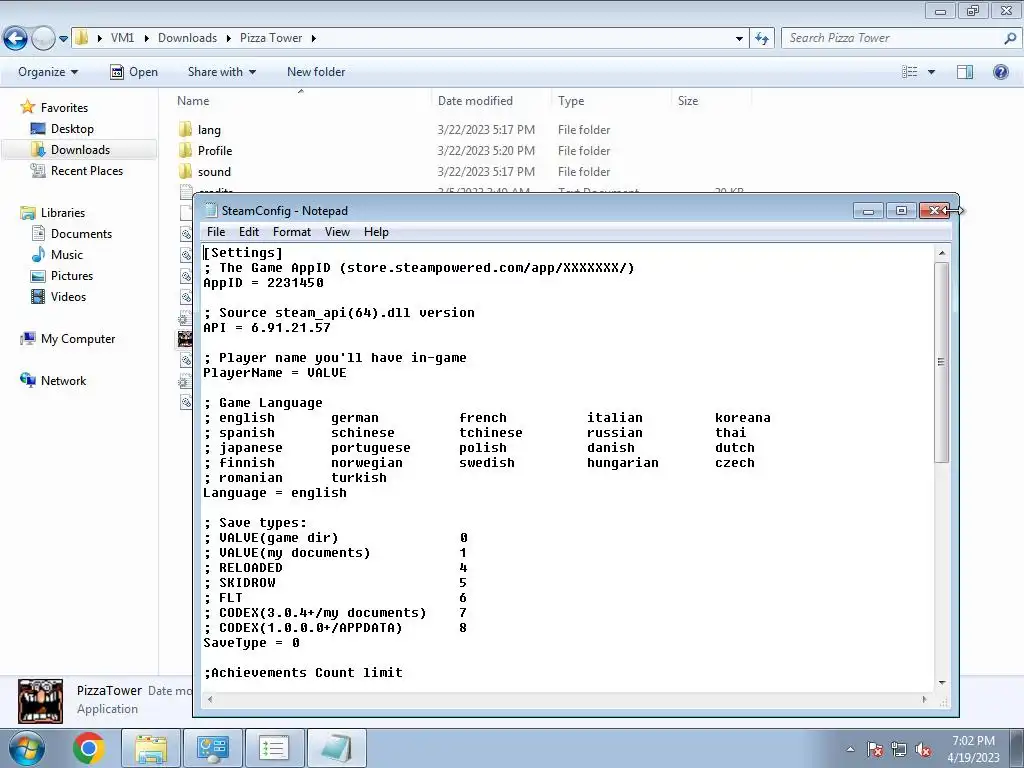The image size is (1024, 768).
Task: Select Libraries in navigation pane
Action: (x=63, y=213)
